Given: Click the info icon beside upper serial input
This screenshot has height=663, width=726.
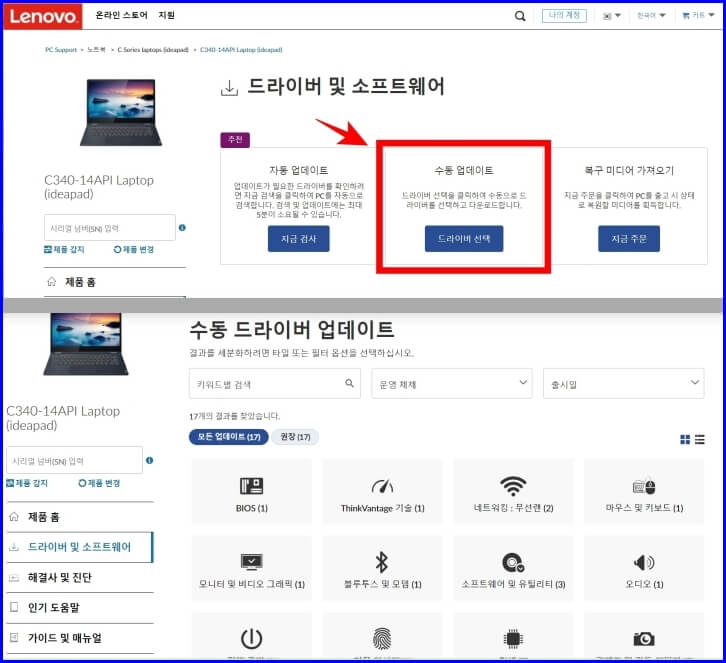Looking at the screenshot, I should coord(182,228).
